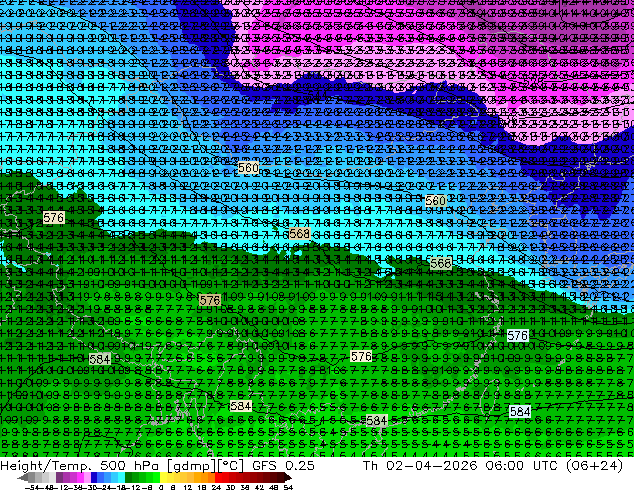Click the cyan swatch in the color legend
Screen dimensions: 634x490
121,478
